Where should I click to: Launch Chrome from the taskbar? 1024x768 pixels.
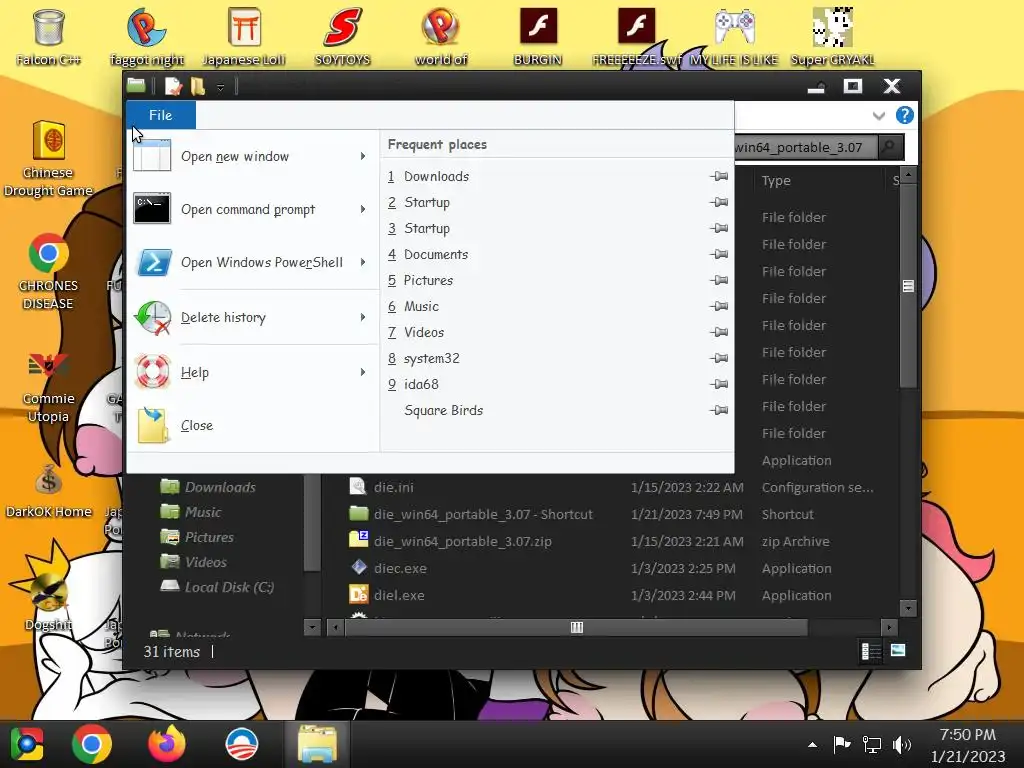point(91,744)
